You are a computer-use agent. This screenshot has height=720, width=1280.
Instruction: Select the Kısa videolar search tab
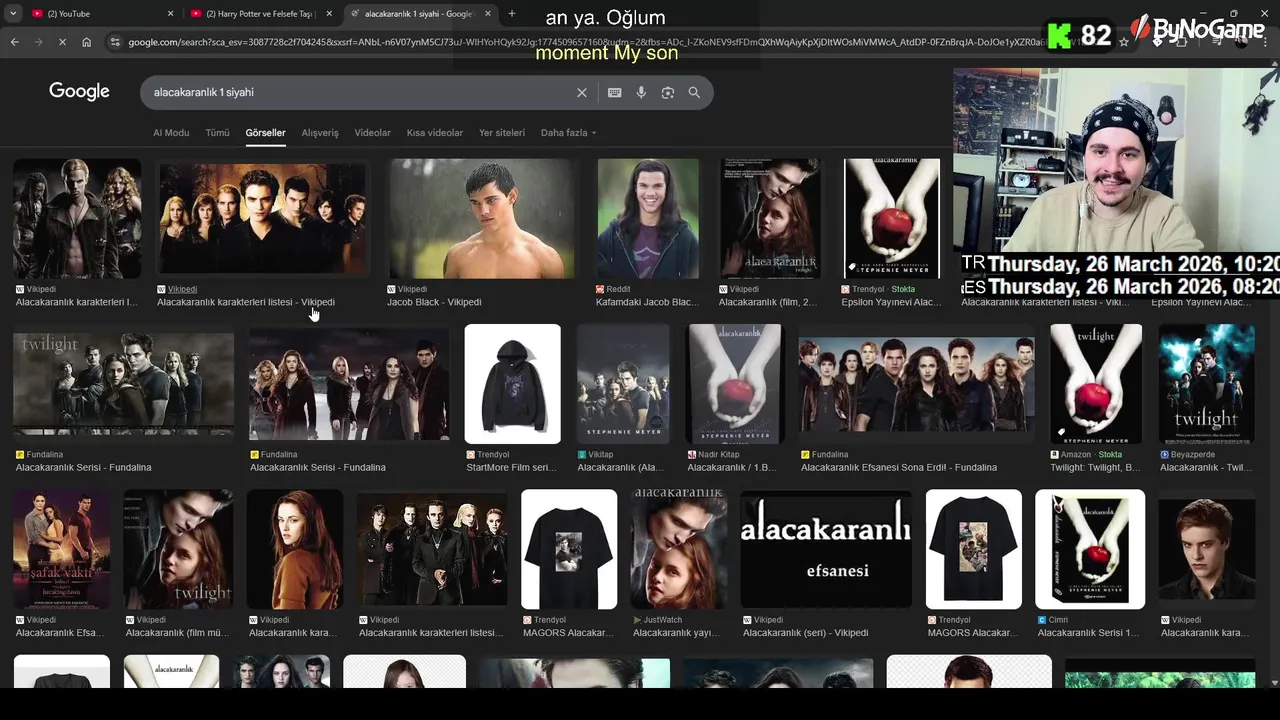tap(435, 132)
